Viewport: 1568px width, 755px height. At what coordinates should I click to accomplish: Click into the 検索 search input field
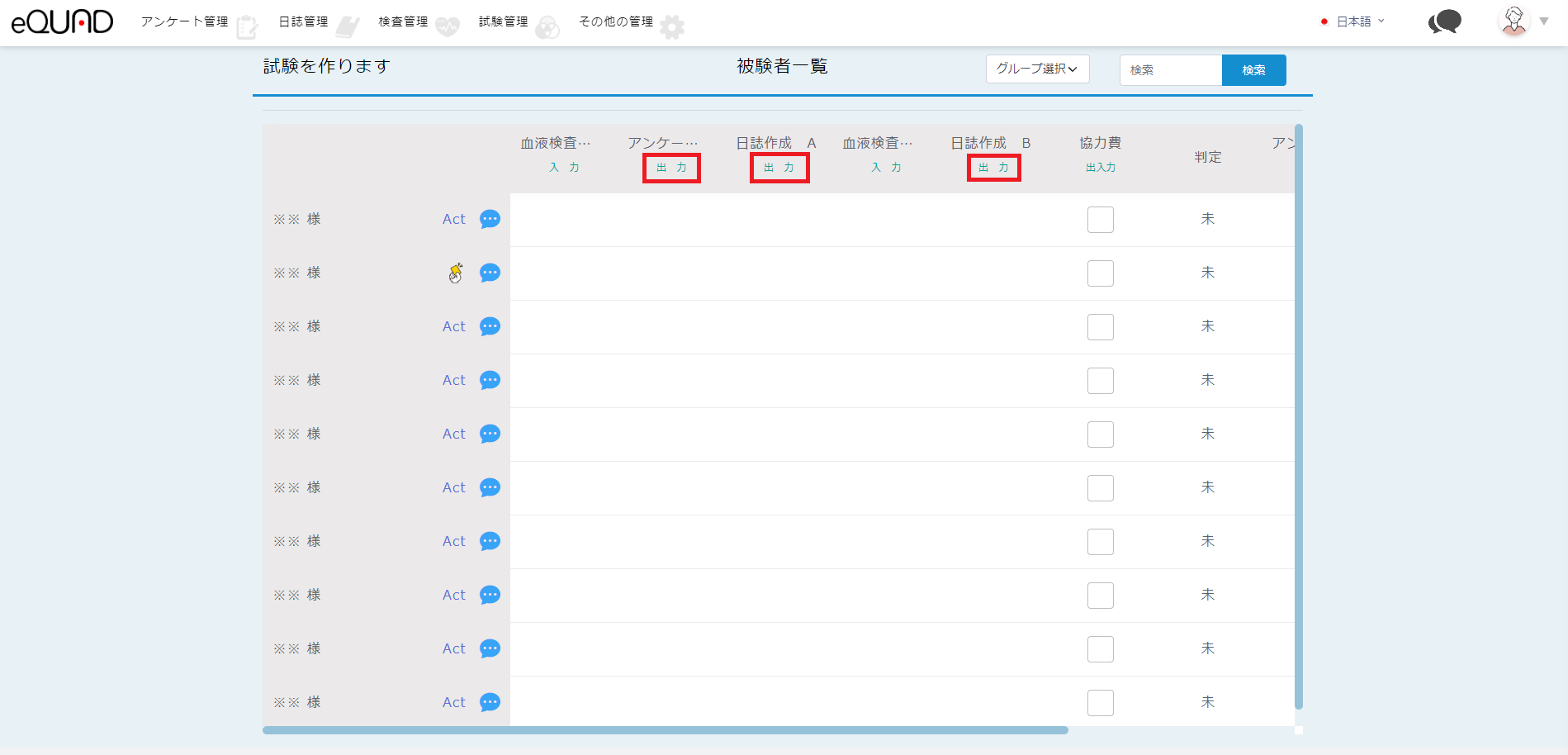1170,70
